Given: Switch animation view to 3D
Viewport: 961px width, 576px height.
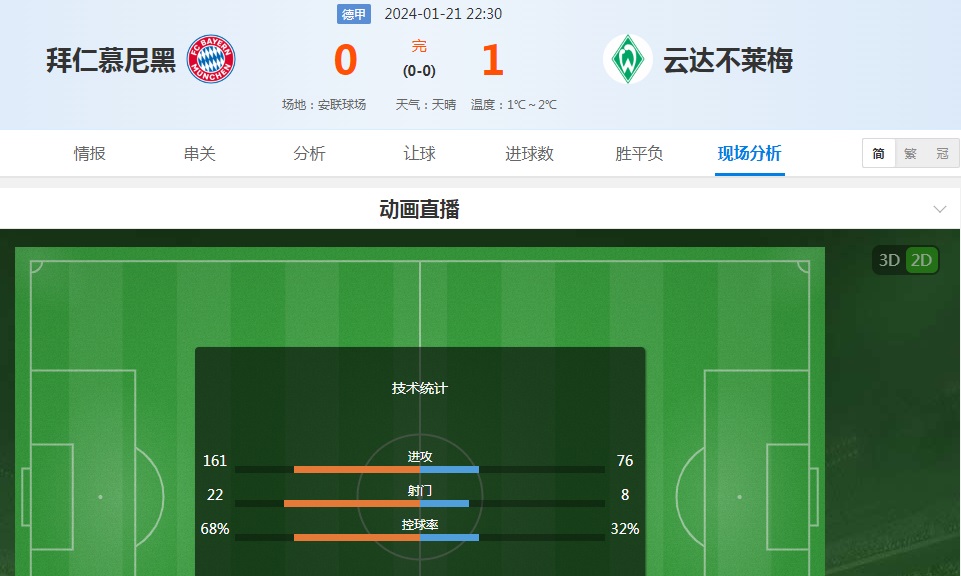Looking at the screenshot, I should click(x=889, y=261).
